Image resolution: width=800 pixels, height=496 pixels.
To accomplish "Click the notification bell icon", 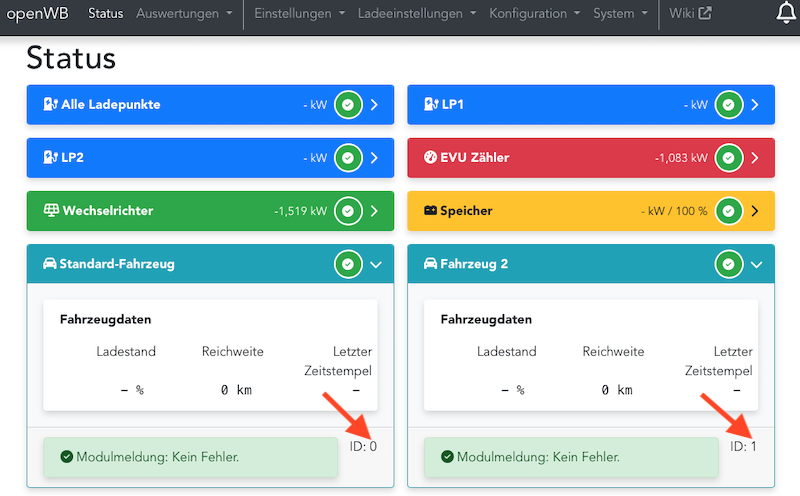I will [x=787, y=13].
